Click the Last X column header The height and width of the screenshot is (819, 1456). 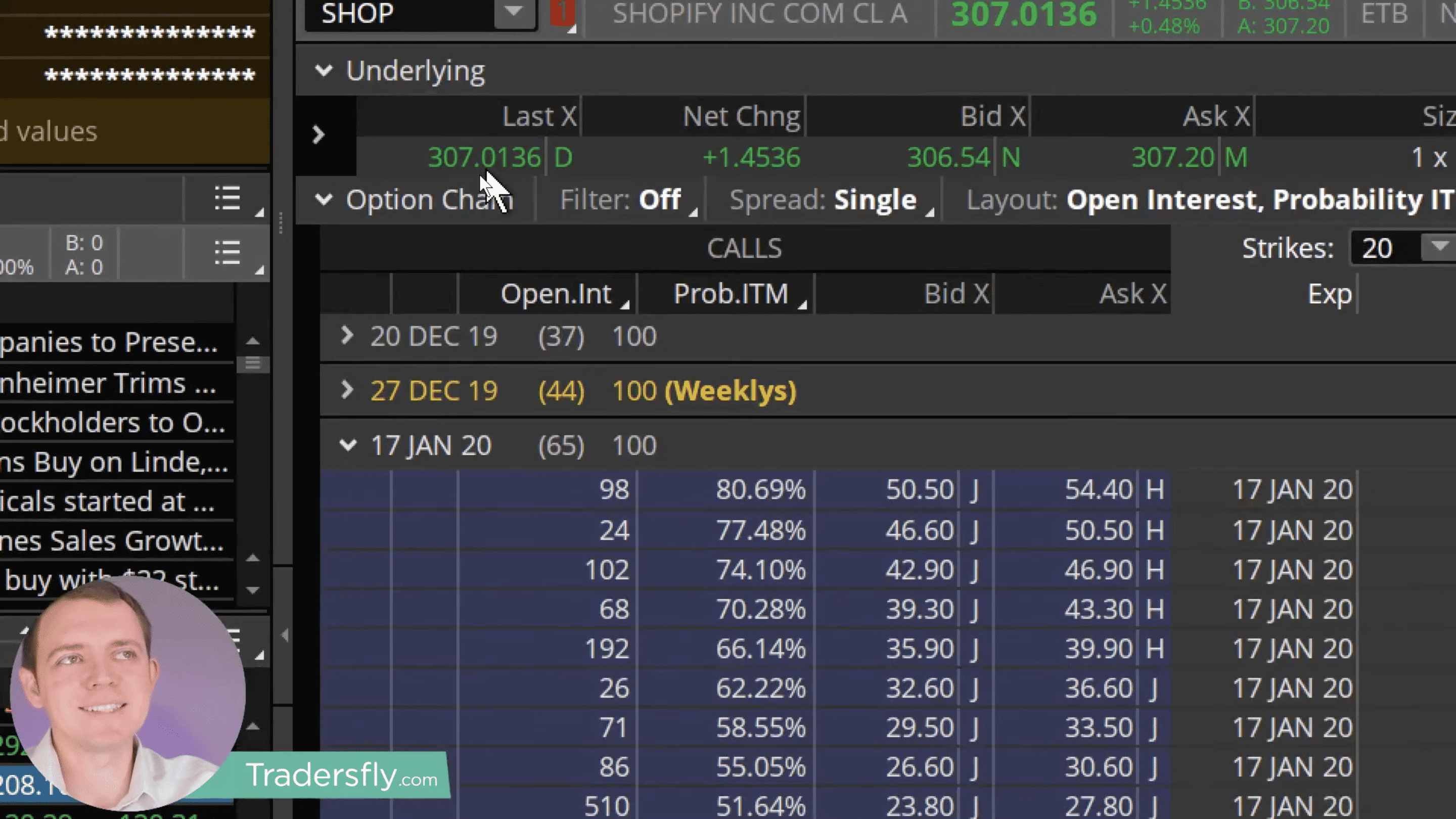539,116
